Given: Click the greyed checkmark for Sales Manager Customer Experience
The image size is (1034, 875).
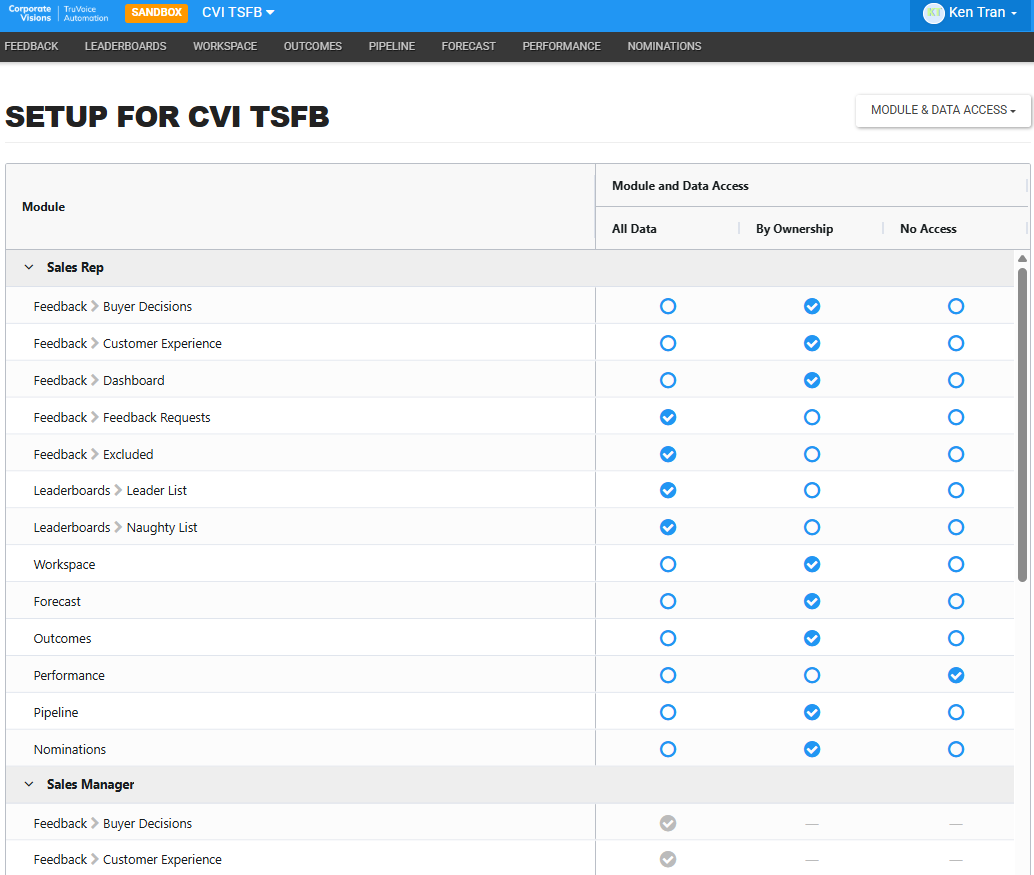Looking at the screenshot, I should [668, 859].
